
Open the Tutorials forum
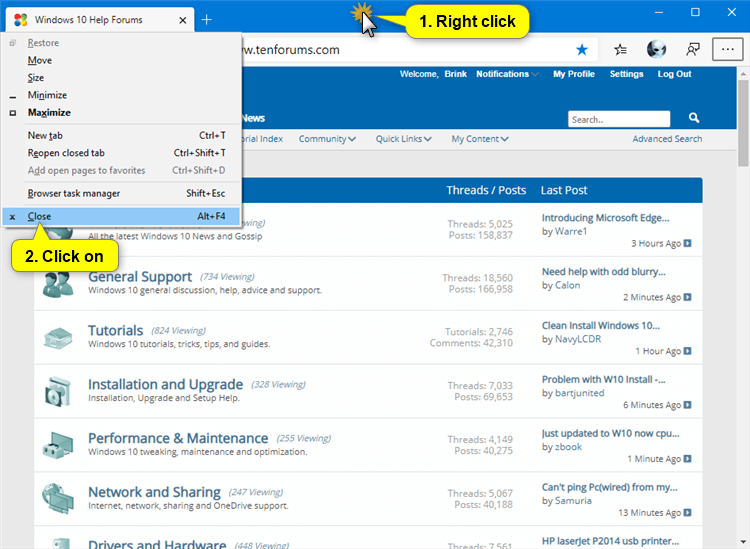(115, 330)
